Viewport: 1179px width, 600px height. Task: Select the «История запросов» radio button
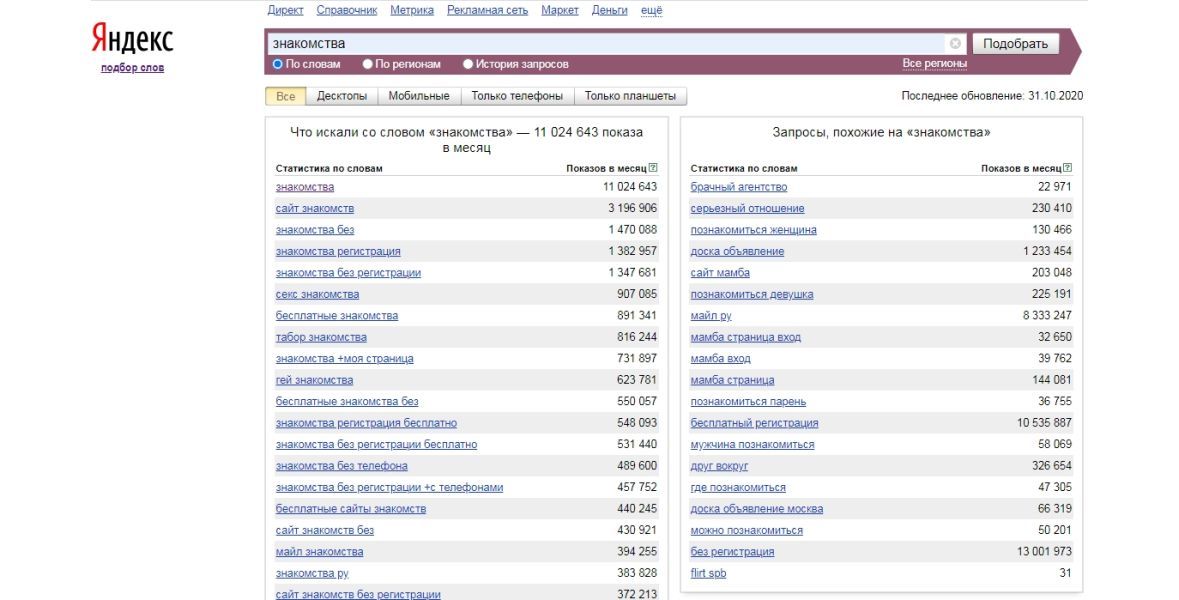(x=468, y=64)
